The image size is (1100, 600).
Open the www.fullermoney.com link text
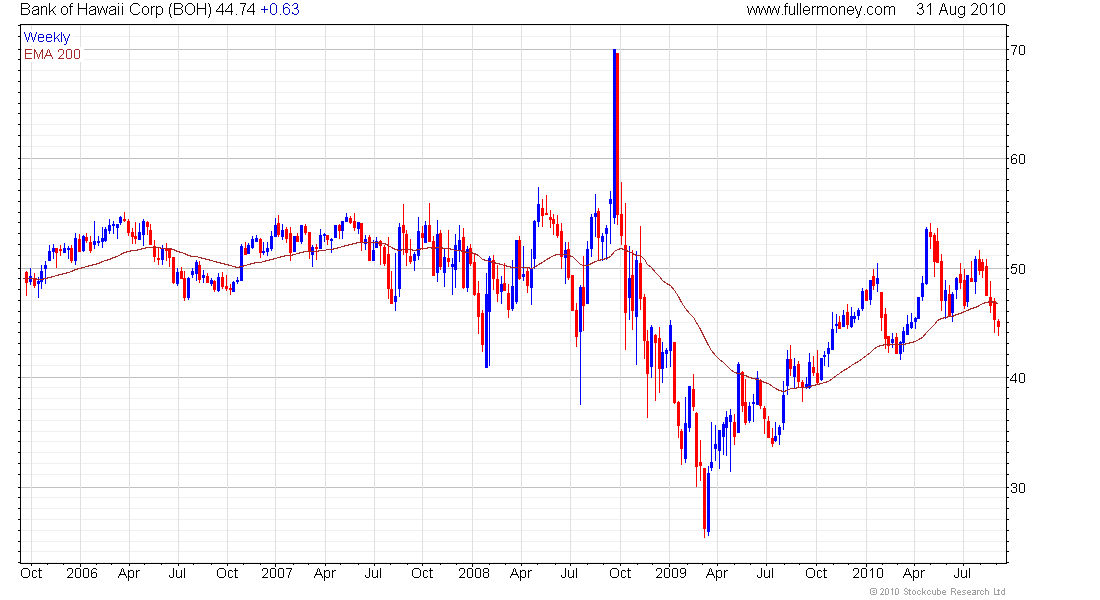[x=821, y=10]
